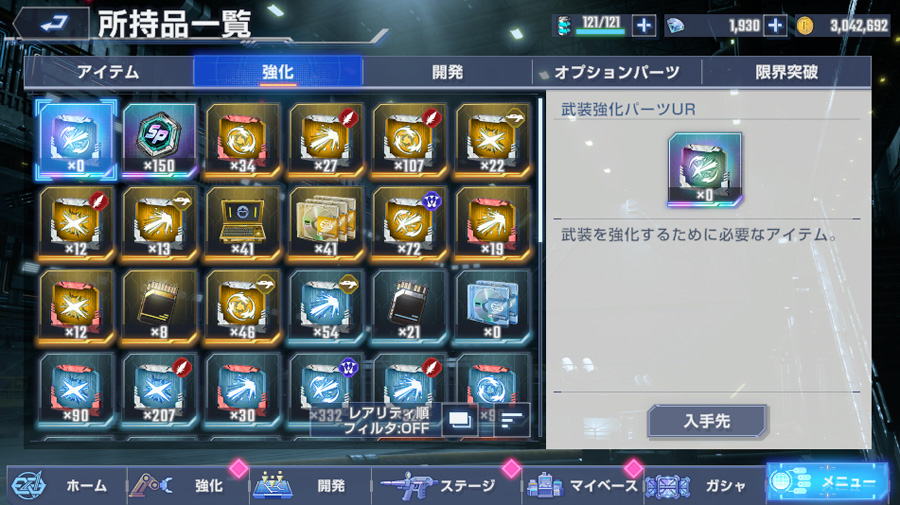Add energy with plus beside 121/121

click(x=643, y=25)
